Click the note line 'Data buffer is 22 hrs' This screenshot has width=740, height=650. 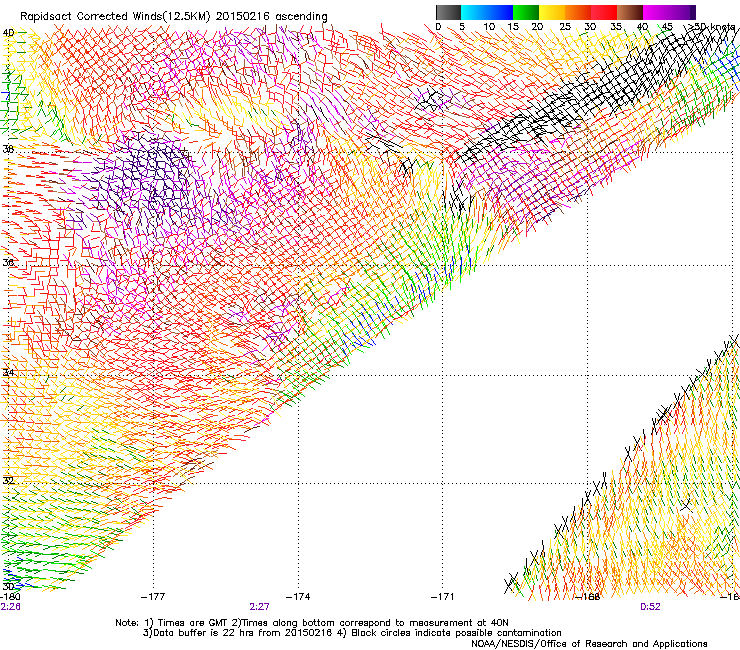coord(203,633)
